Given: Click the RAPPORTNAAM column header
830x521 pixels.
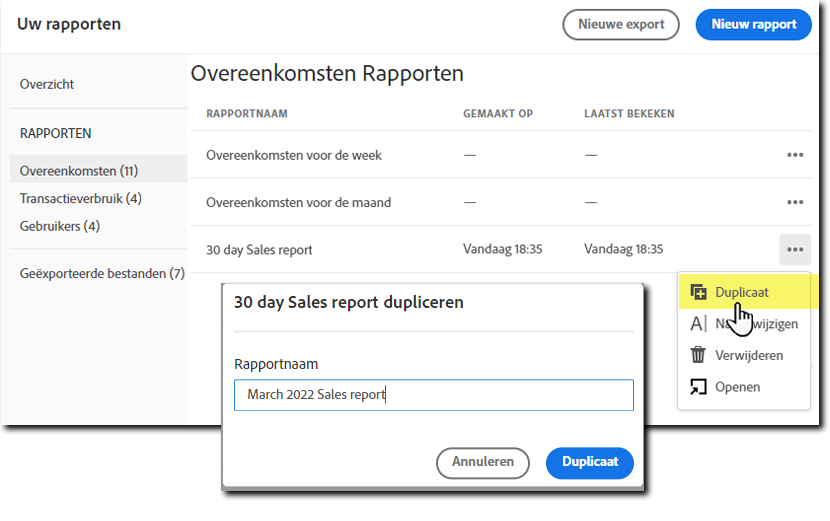Looking at the screenshot, I should click(x=247, y=113).
